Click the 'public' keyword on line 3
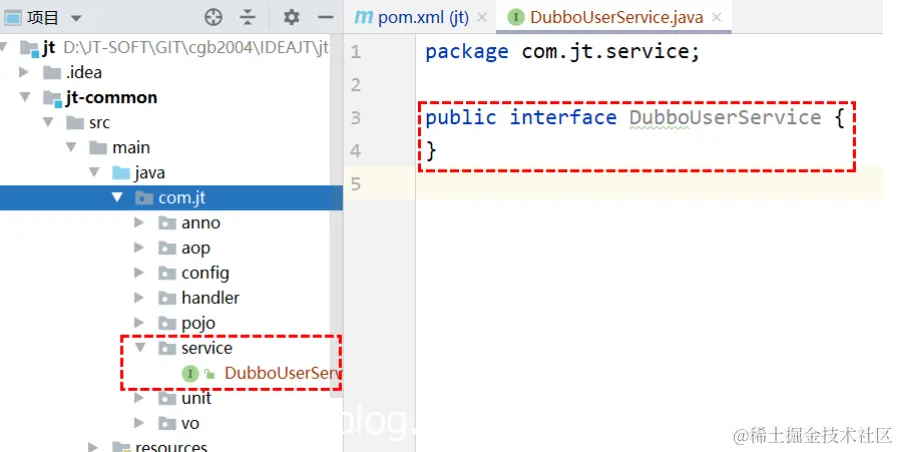This screenshot has width=899, height=452. point(460,118)
